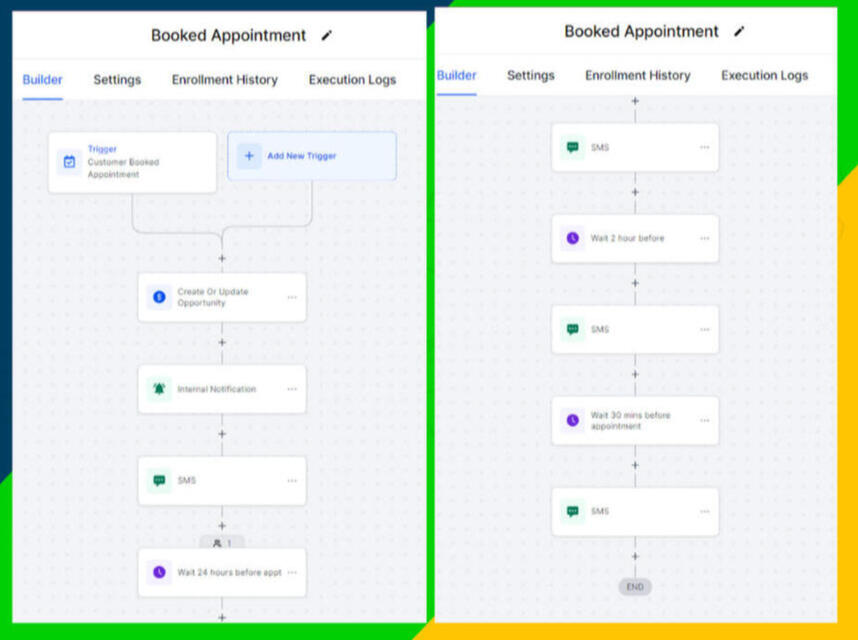
Task: Select the purple clock icon on Wait 24 hours step
Action: (158, 572)
